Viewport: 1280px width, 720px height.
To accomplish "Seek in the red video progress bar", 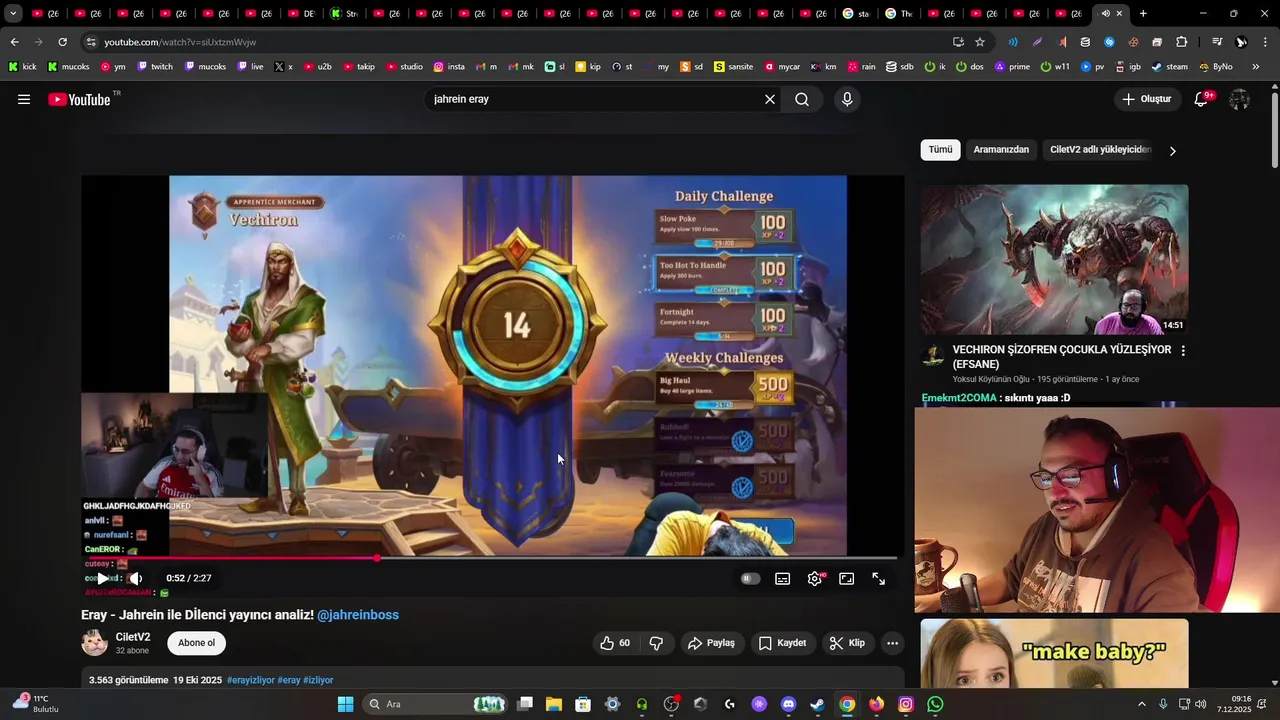I will click(x=493, y=558).
